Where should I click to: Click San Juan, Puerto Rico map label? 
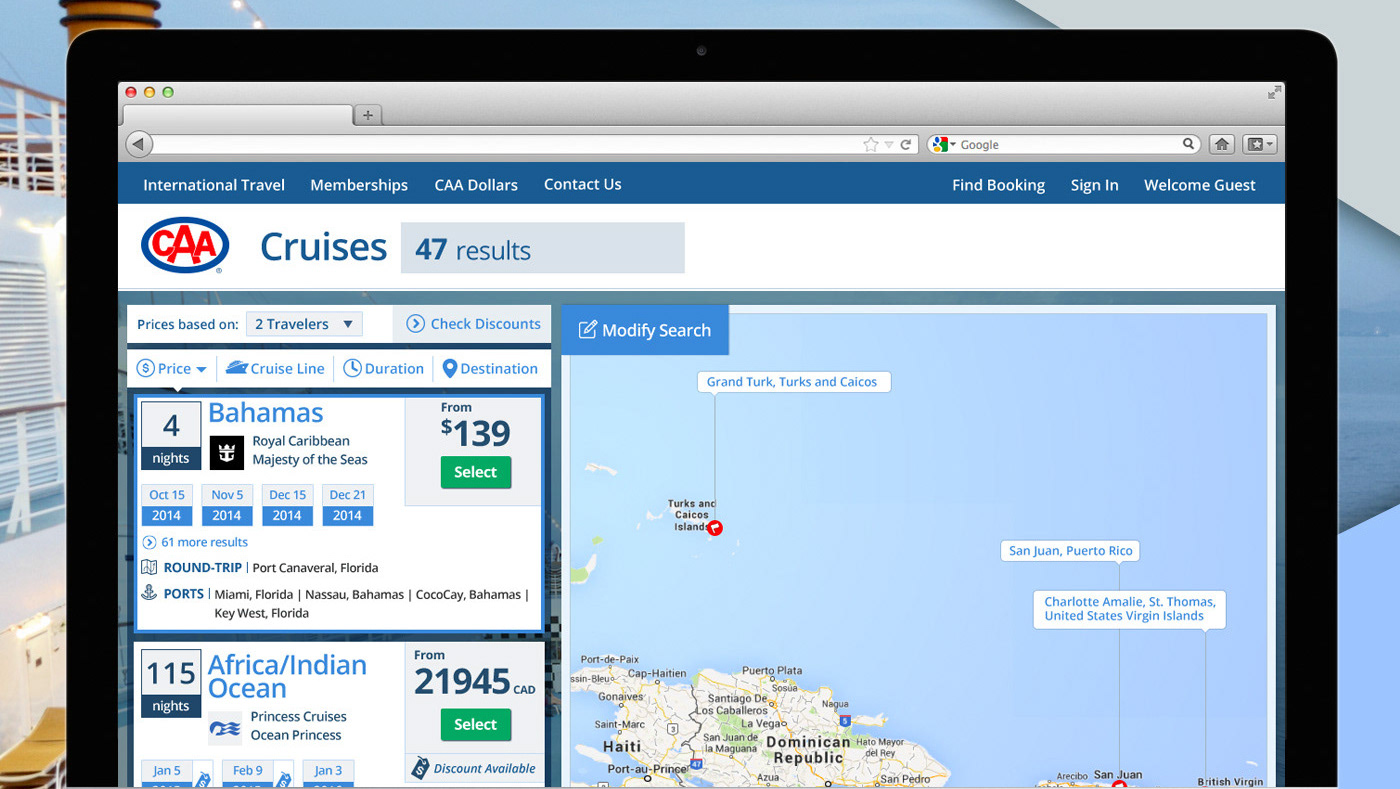point(1071,551)
